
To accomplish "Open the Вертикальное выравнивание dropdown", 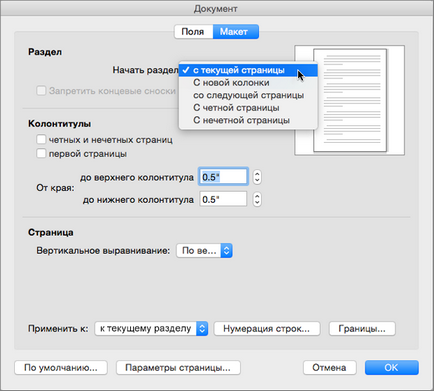I will (x=204, y=251).
